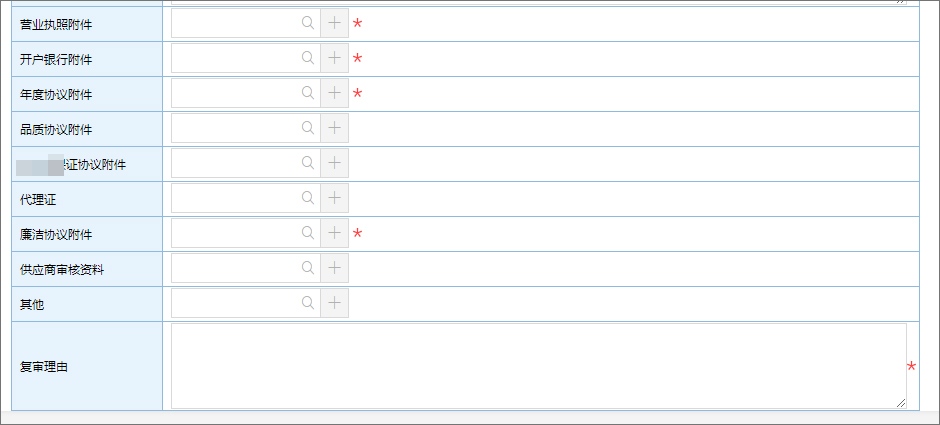
Task: Click magnifier icon in 年度协议附件 field
Action: (x=308, y=93)
